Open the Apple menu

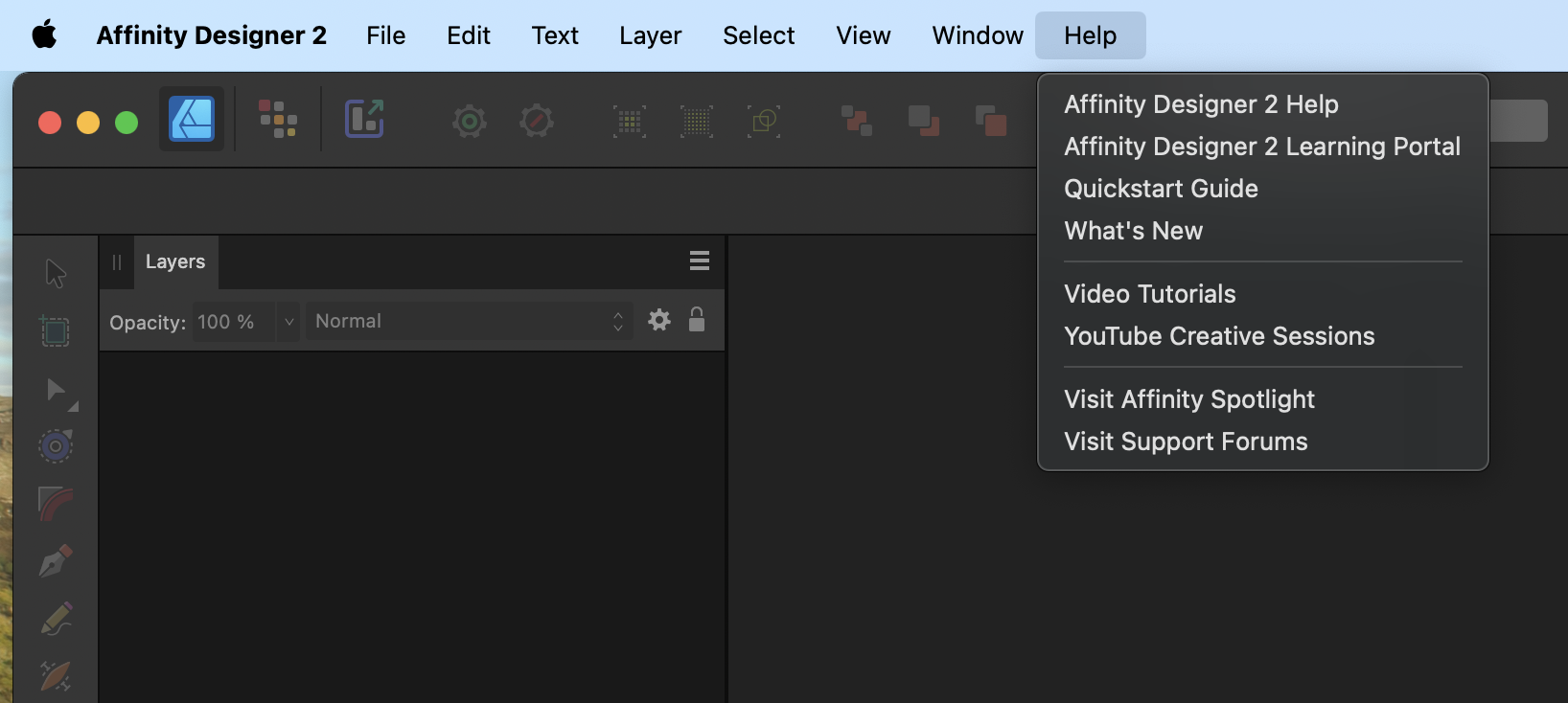pos(44,35)
